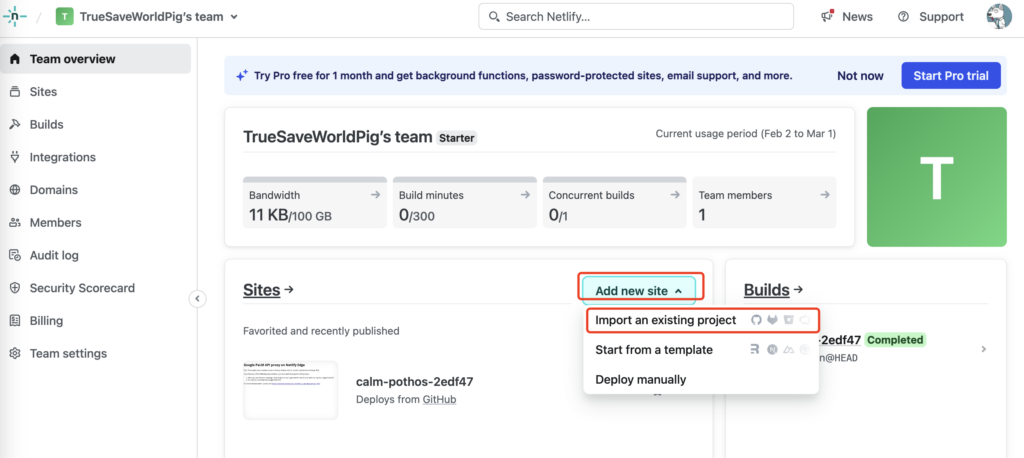Choose Start from a template
The image size is (1024, 458).
click(x=654, y=350)
